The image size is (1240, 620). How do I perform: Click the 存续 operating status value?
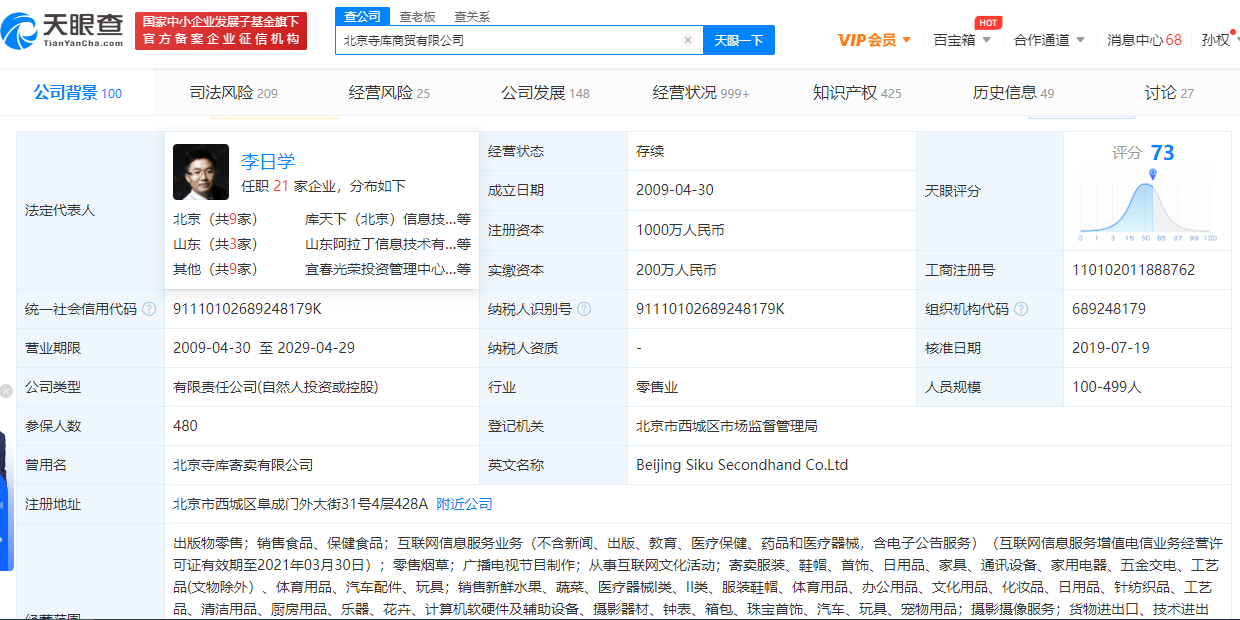(x=650, y=151)
